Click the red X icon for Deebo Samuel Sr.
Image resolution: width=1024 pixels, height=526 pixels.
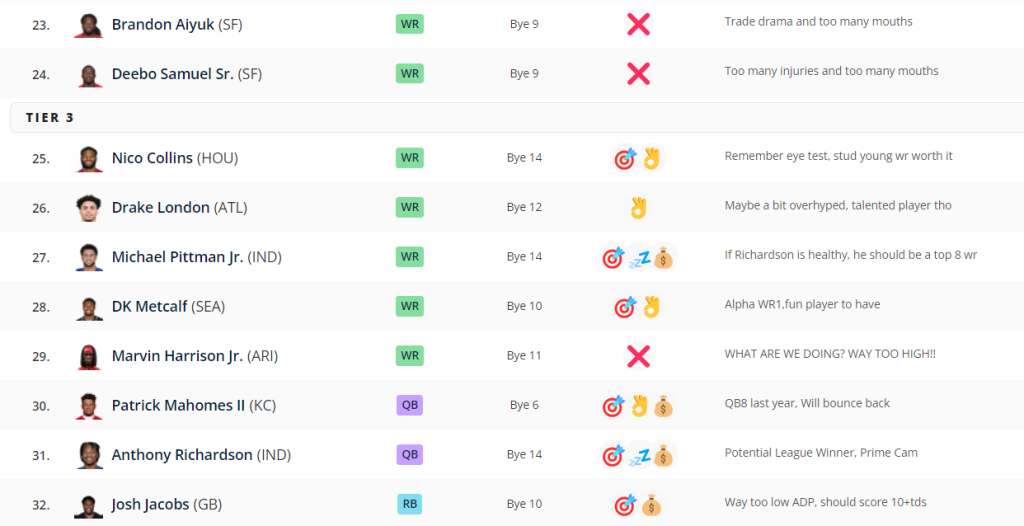tap(638, 73)
